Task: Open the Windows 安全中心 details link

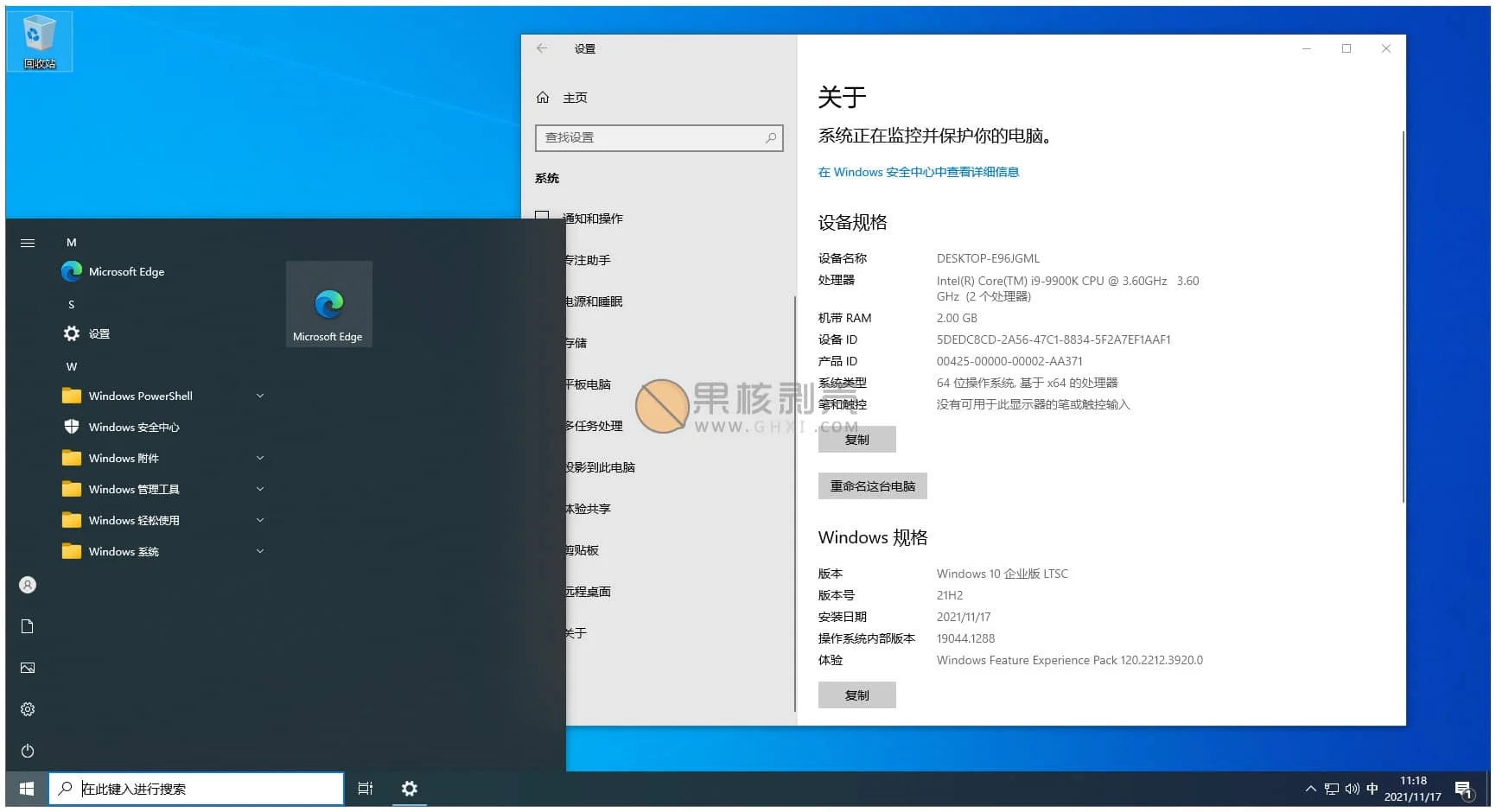Action: coord(918,172)
